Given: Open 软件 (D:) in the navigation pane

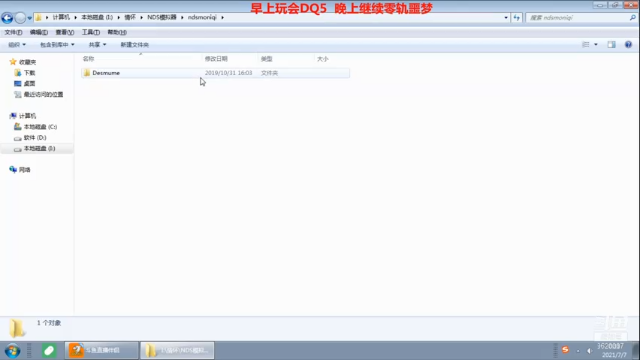Looking at the screenshot, I should pyautogui.click(x=35, y=138).
